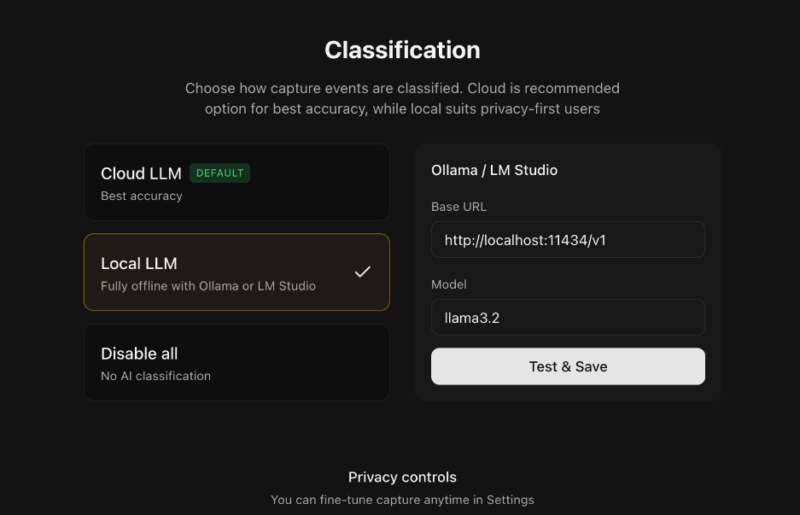Click the checkmark icon on Local LLM
The image size is (800, 515).
click(362, 272)
